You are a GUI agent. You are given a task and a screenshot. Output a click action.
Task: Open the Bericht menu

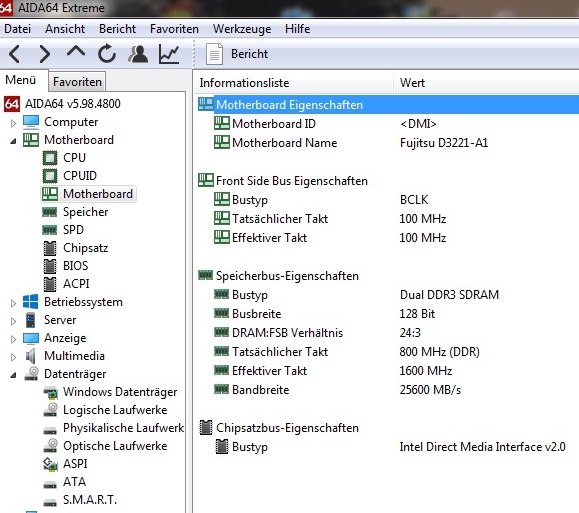(117, 29)
